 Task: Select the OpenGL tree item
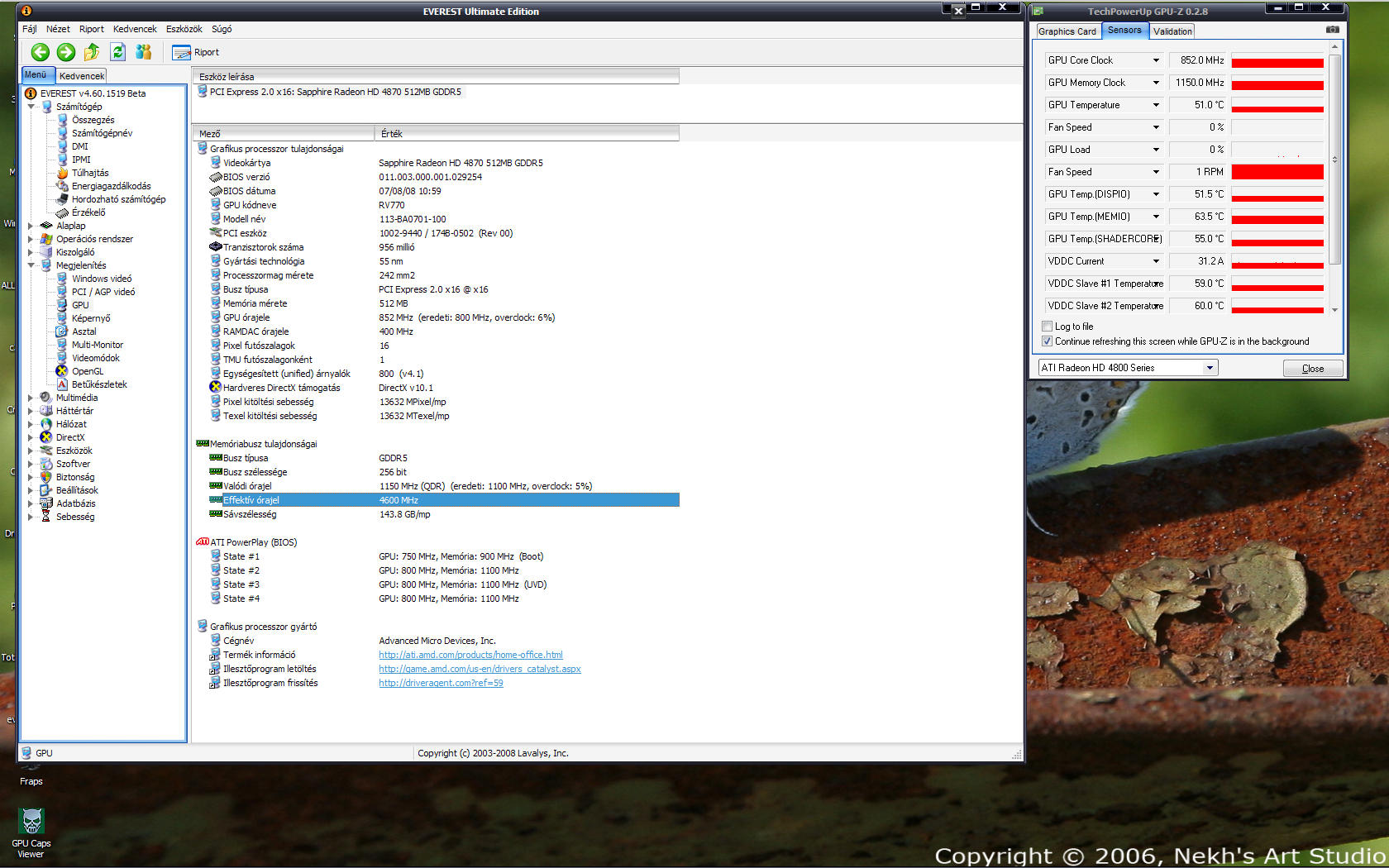coord(87,371)
